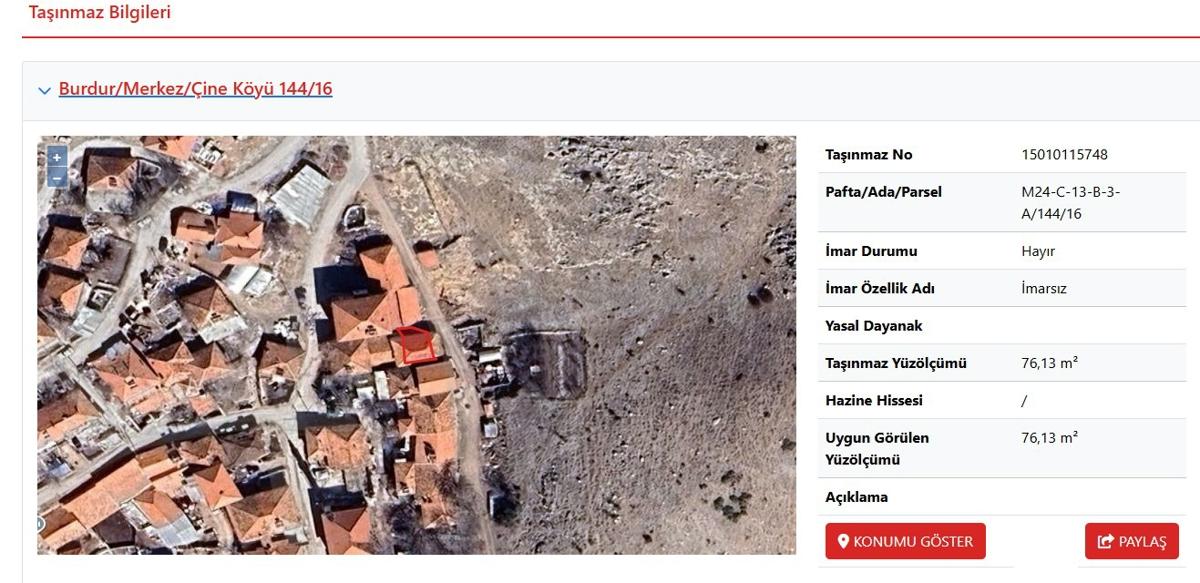Click the Pafta/Ada/Parsel value M24-C-13-B-3-A/144/16

1070,203
